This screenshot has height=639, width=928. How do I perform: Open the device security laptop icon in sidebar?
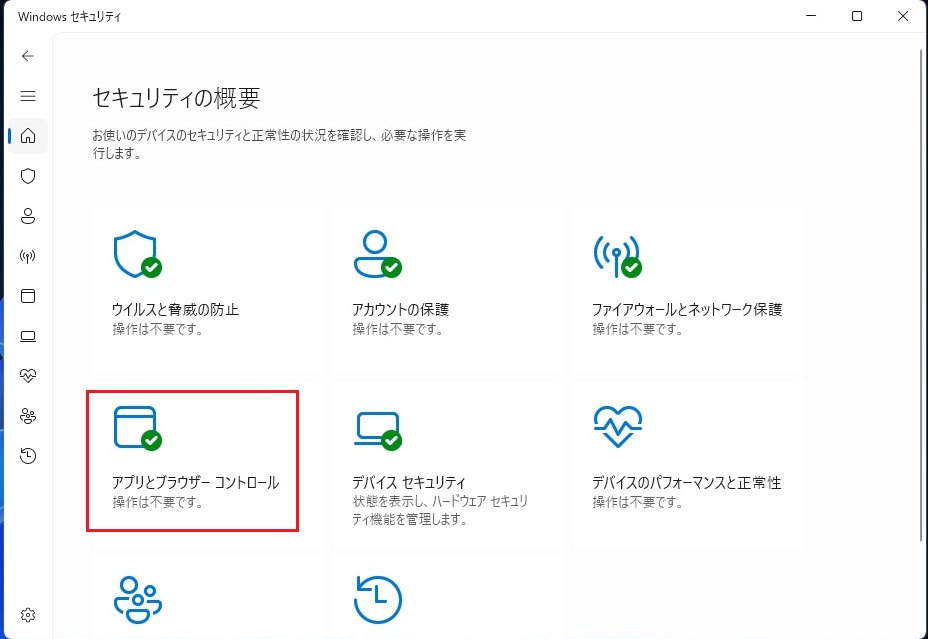pos(28,335)
